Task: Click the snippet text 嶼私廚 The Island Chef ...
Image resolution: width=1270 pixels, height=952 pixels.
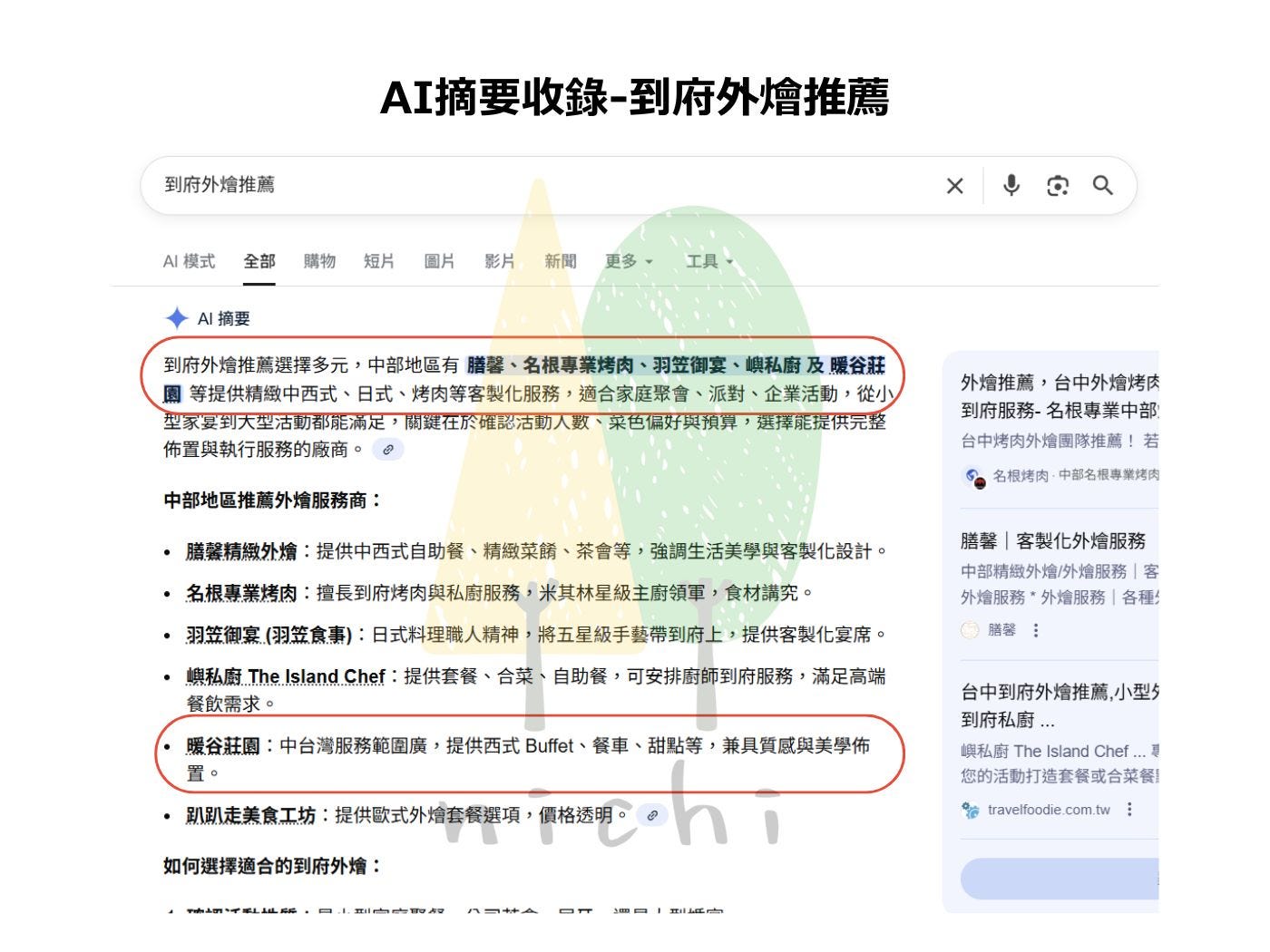Action: point(1045,752)
